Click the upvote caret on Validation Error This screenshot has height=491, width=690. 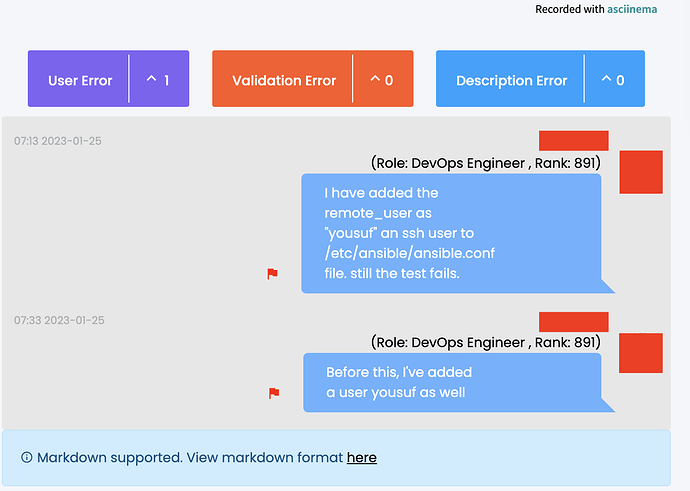point(376,80)
